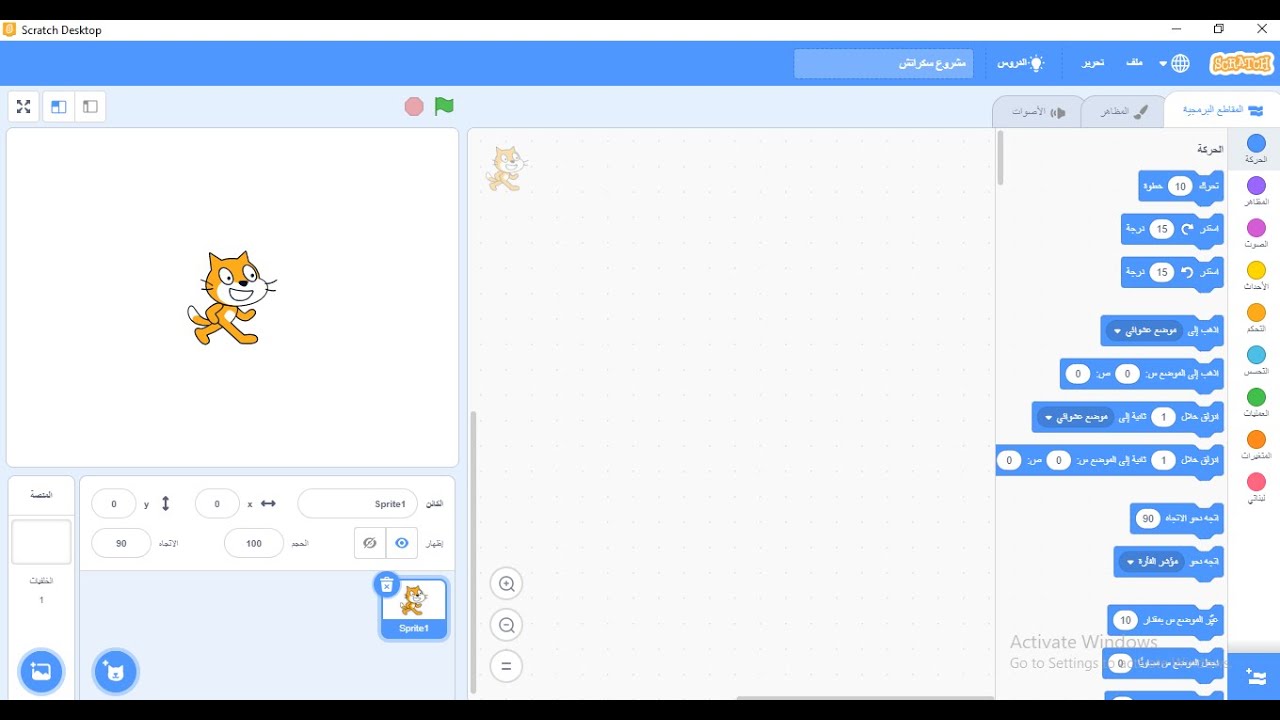This screenshot has height=720, width=1280.
Task: Open الدروس tutorials with the lightbulb
Action: click(x=1021, y=63)
